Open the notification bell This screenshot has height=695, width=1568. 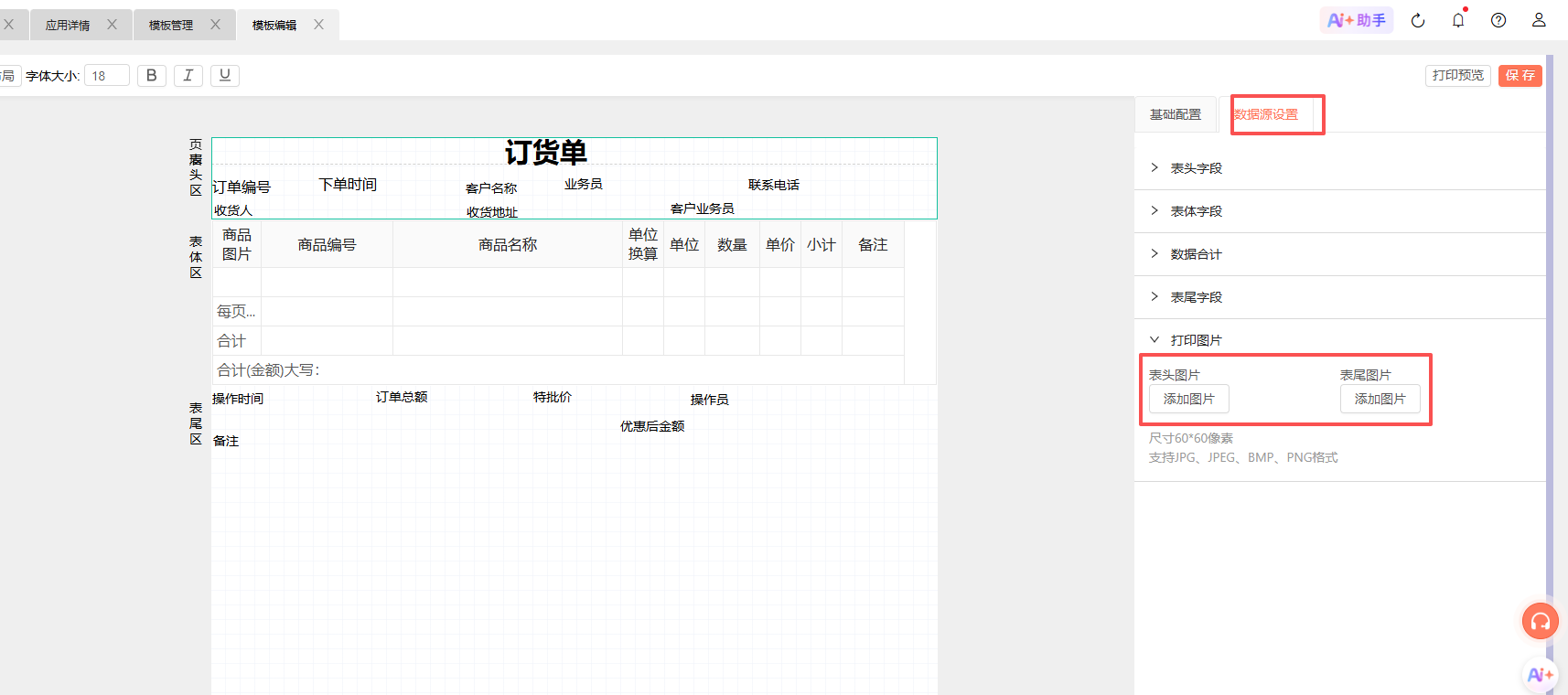click(x=1458, y=20)
